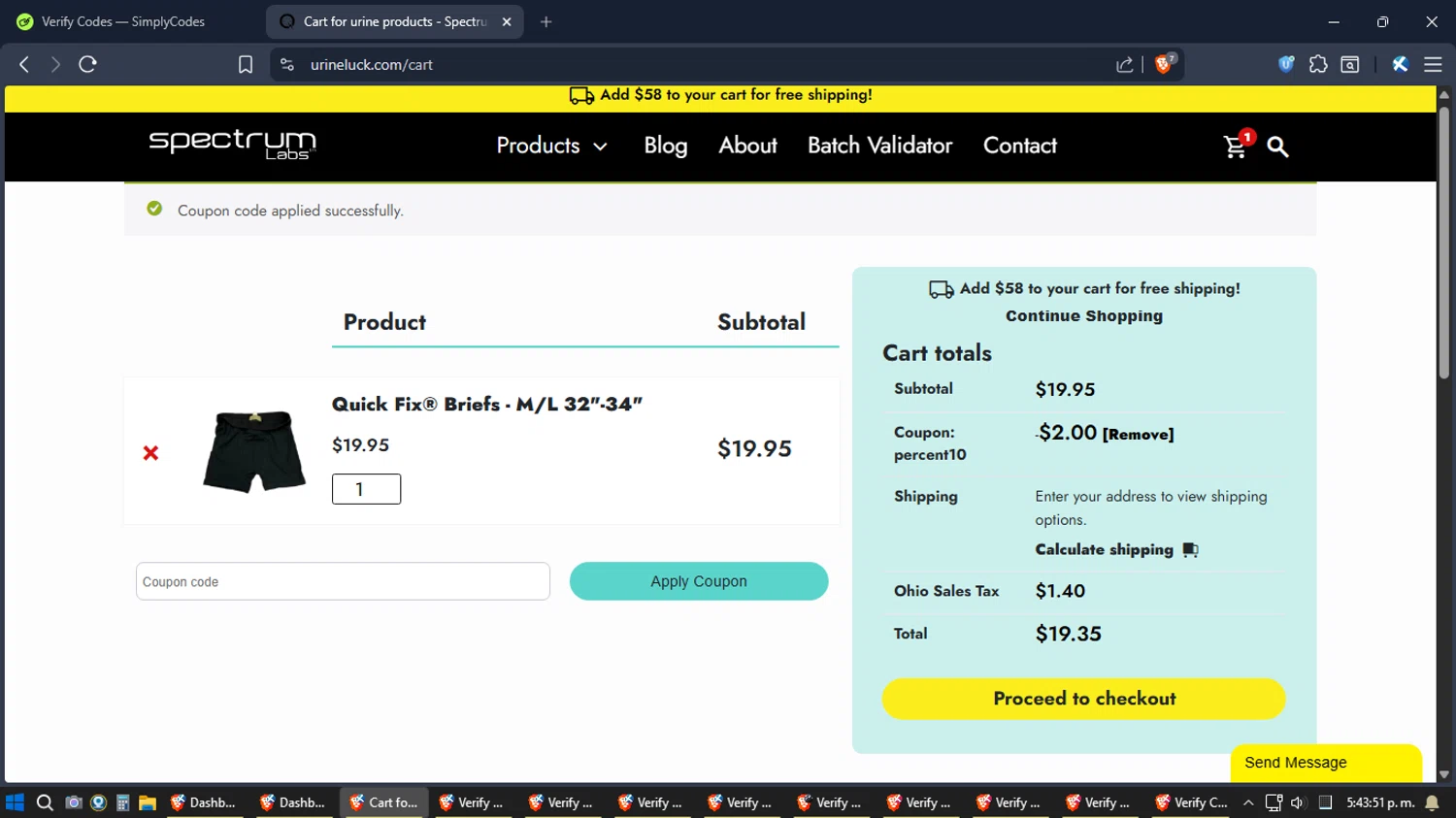Click the Coupon code input field
The height and width of the screenshot is (818, 1456).
coord(343,581)
